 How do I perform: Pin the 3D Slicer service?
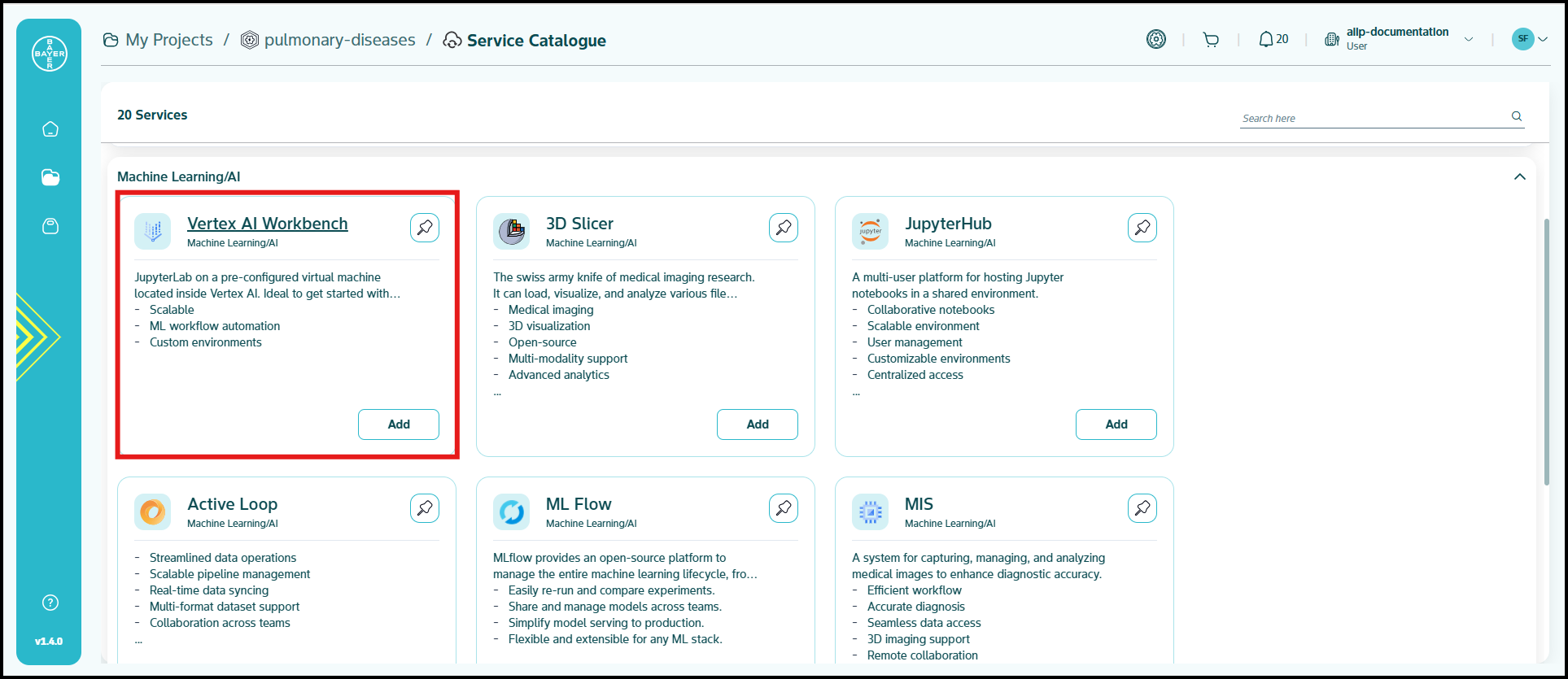(784, 228)
